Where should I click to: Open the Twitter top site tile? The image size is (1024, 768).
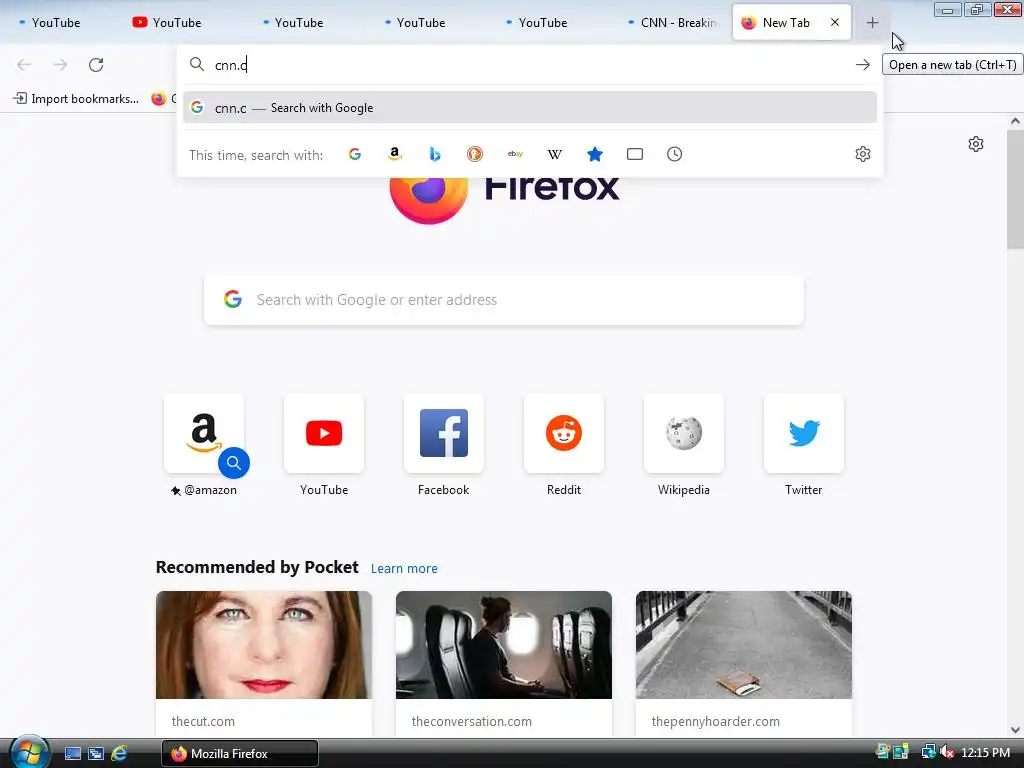click(803, 433)
